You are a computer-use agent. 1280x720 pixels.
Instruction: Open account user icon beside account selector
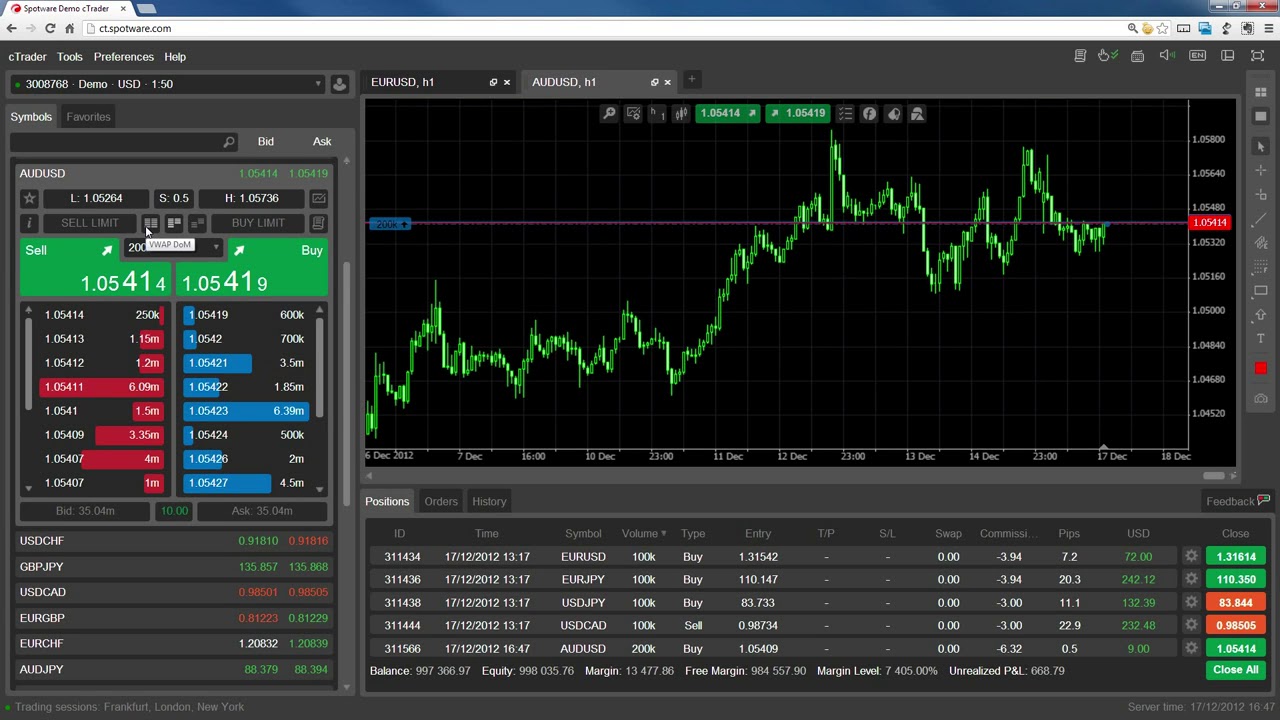339,84
